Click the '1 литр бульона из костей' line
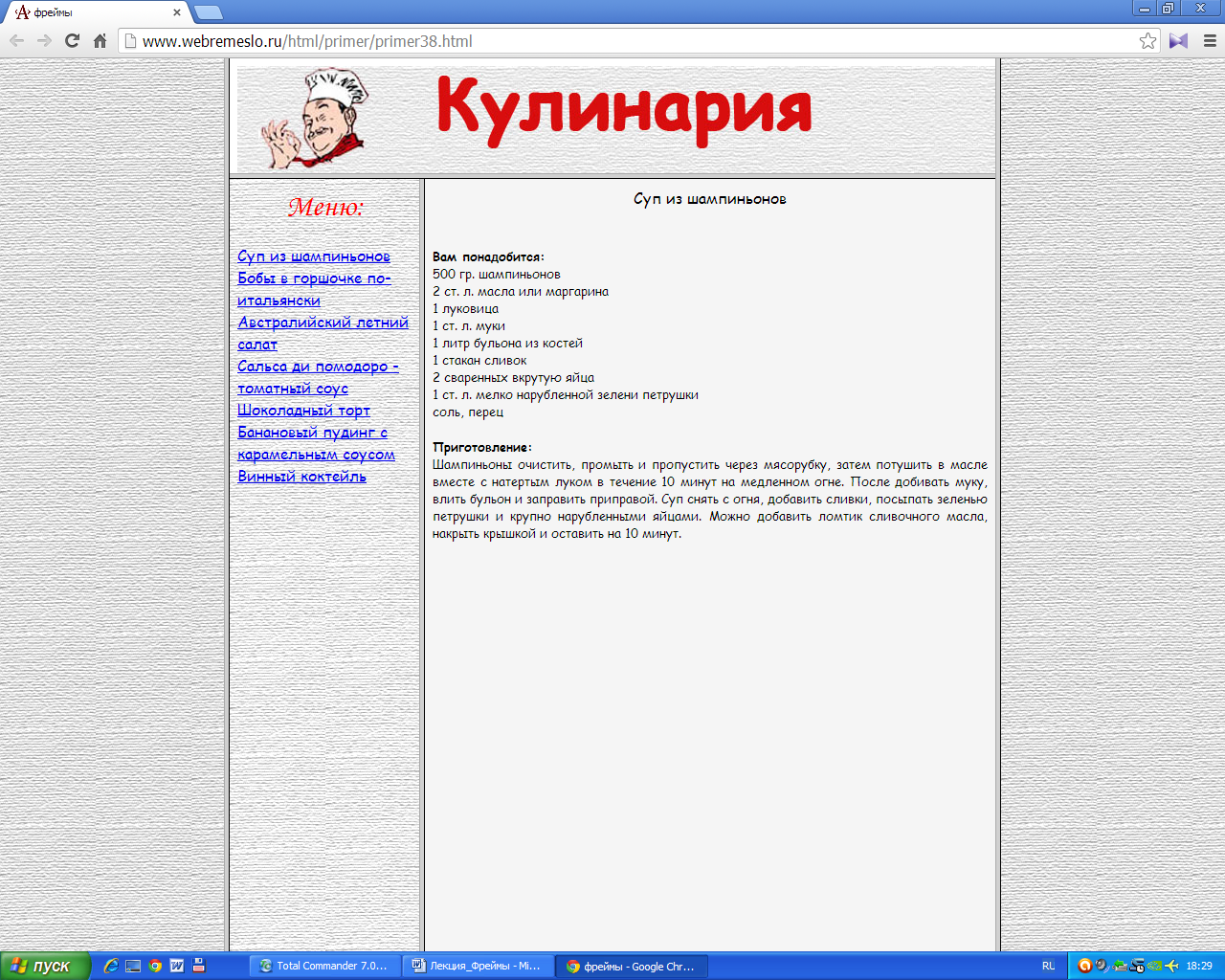Viewport: 1225px width, 980px height. pyautogui.click(x=507, y=343)
